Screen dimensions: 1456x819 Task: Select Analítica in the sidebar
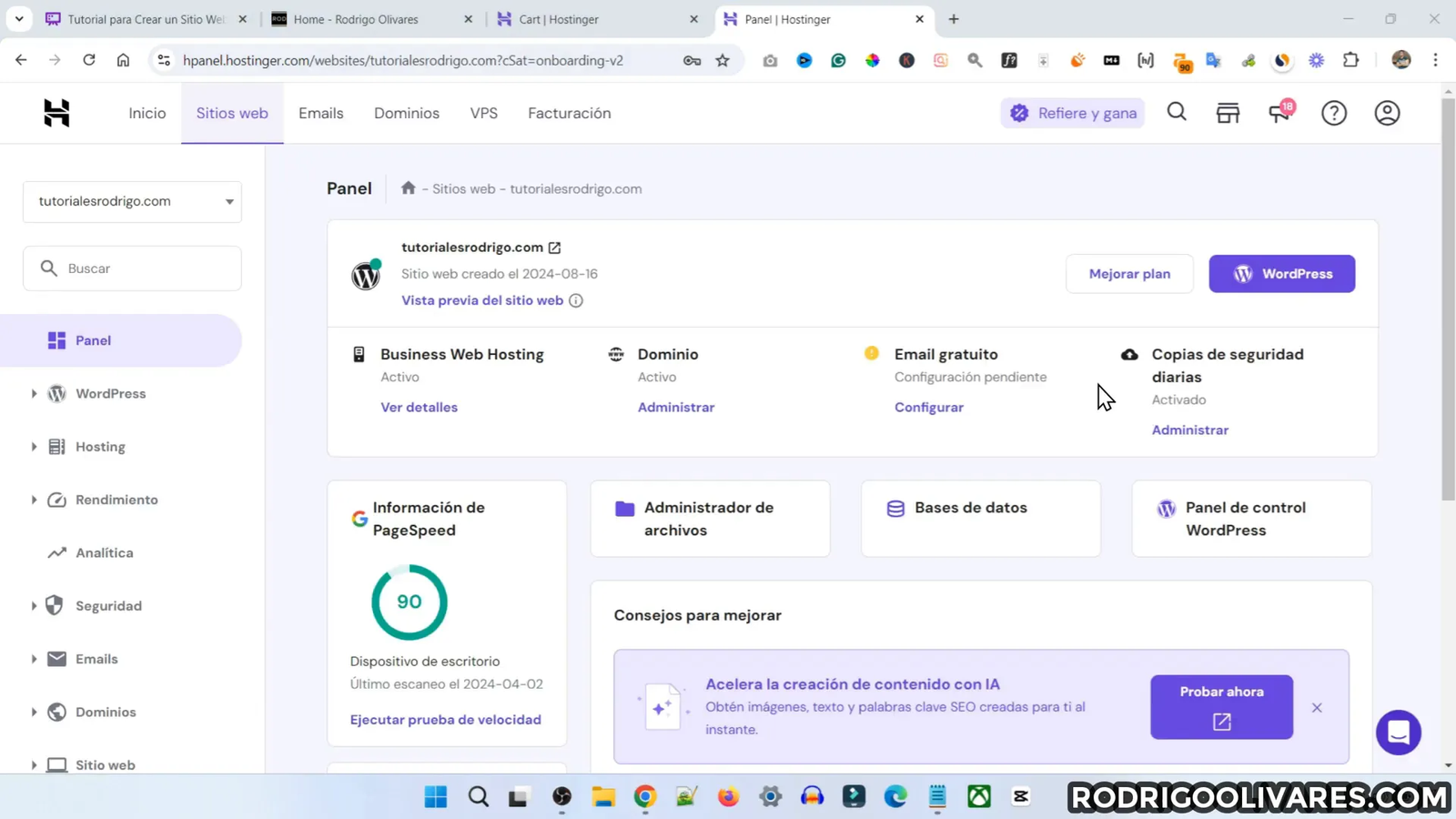[x=103, y=552]
